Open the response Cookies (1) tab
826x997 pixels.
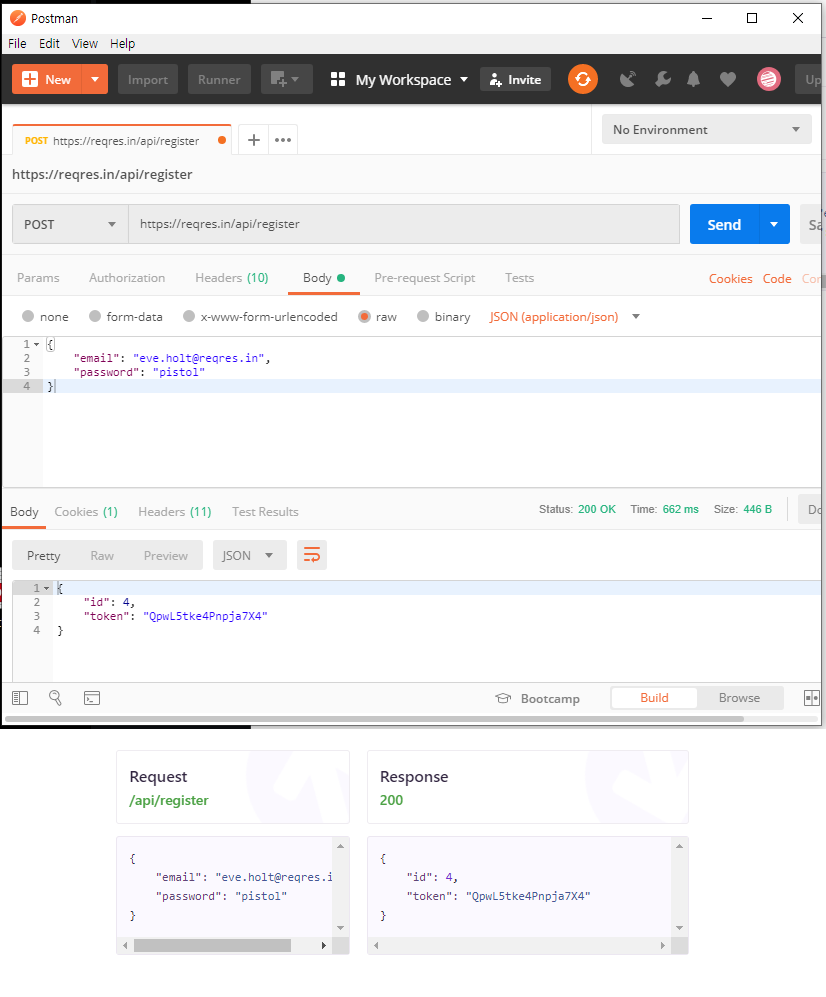pyautogui.click(x=86, y=512)
